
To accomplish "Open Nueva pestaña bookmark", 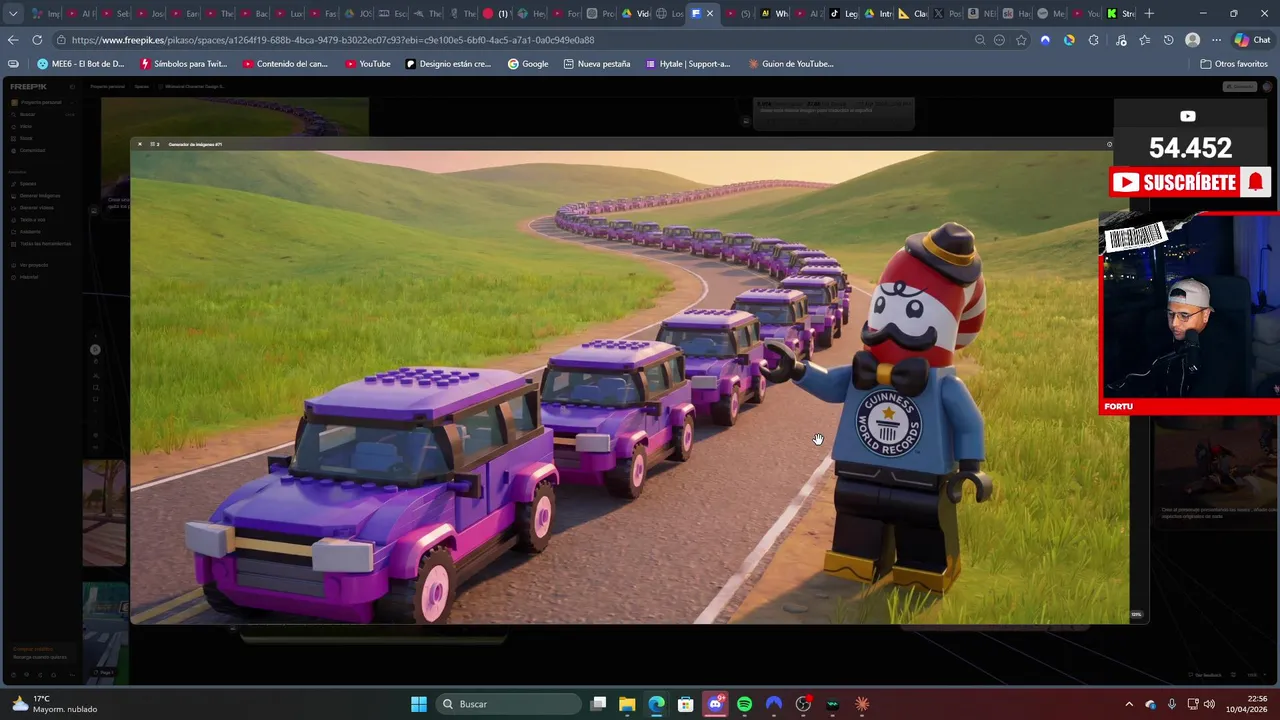I will 597,64.
